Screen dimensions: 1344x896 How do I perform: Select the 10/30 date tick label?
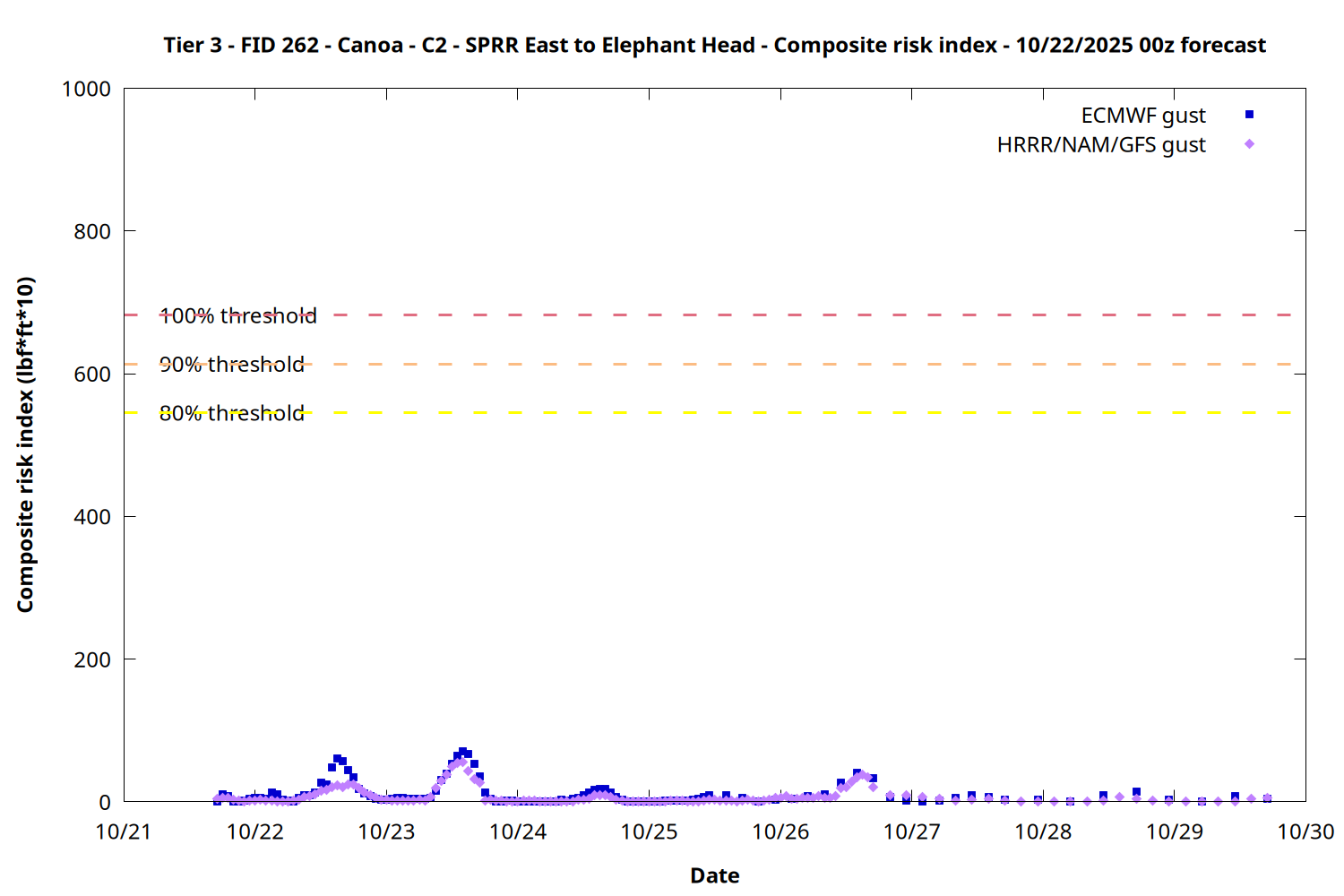1305,831
